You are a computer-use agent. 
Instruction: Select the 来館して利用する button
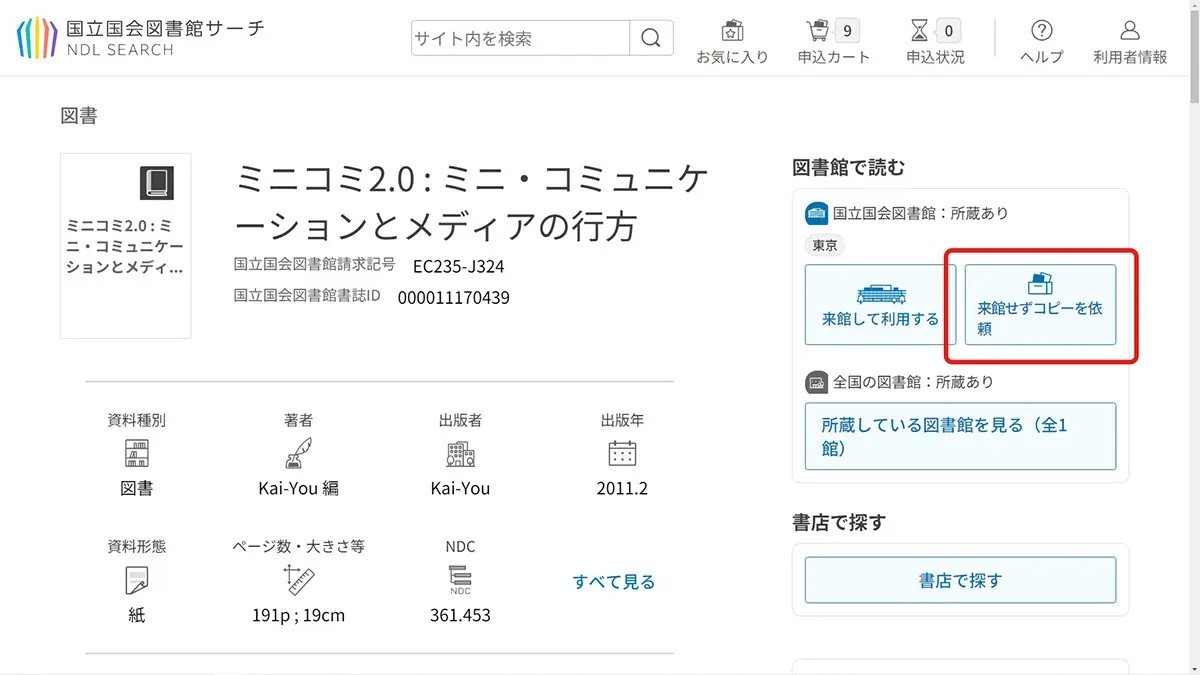pos(880,305)
